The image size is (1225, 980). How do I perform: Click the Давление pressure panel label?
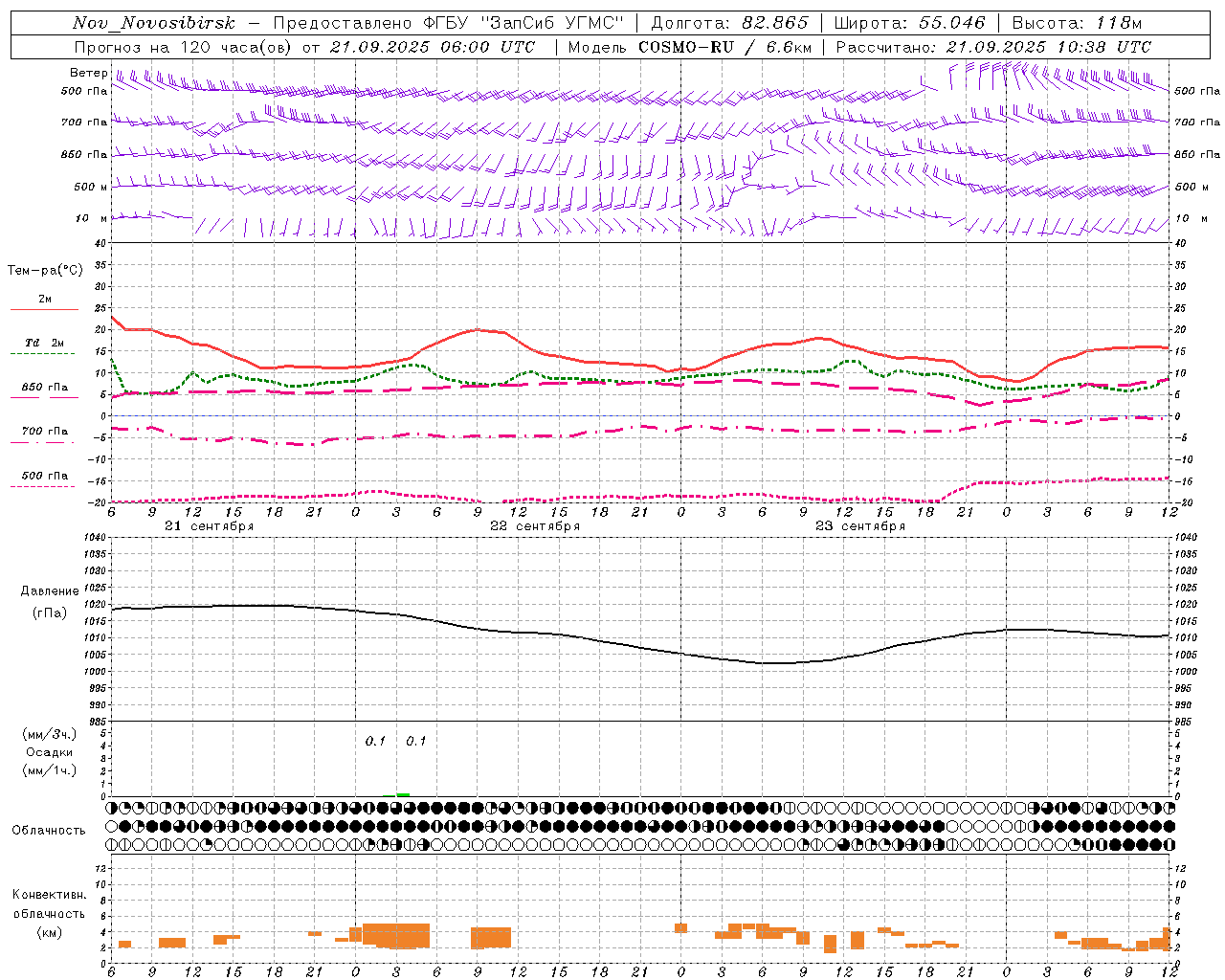[x=50, y=591]
